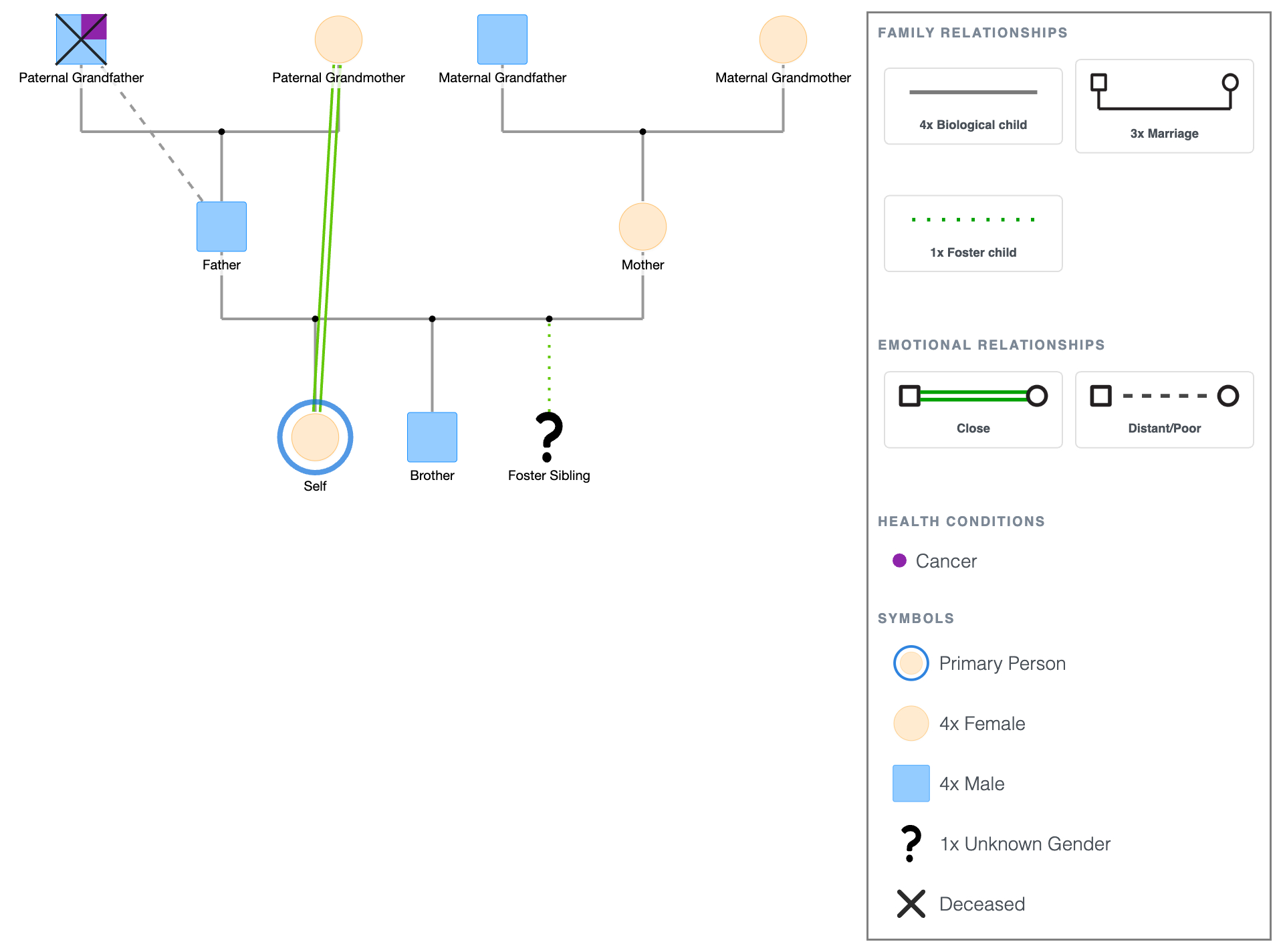Image resolution: width=1283 pixels, height=952 pixels.
Task: Click the Paternal Grandmother label
Action: (338, 78)
